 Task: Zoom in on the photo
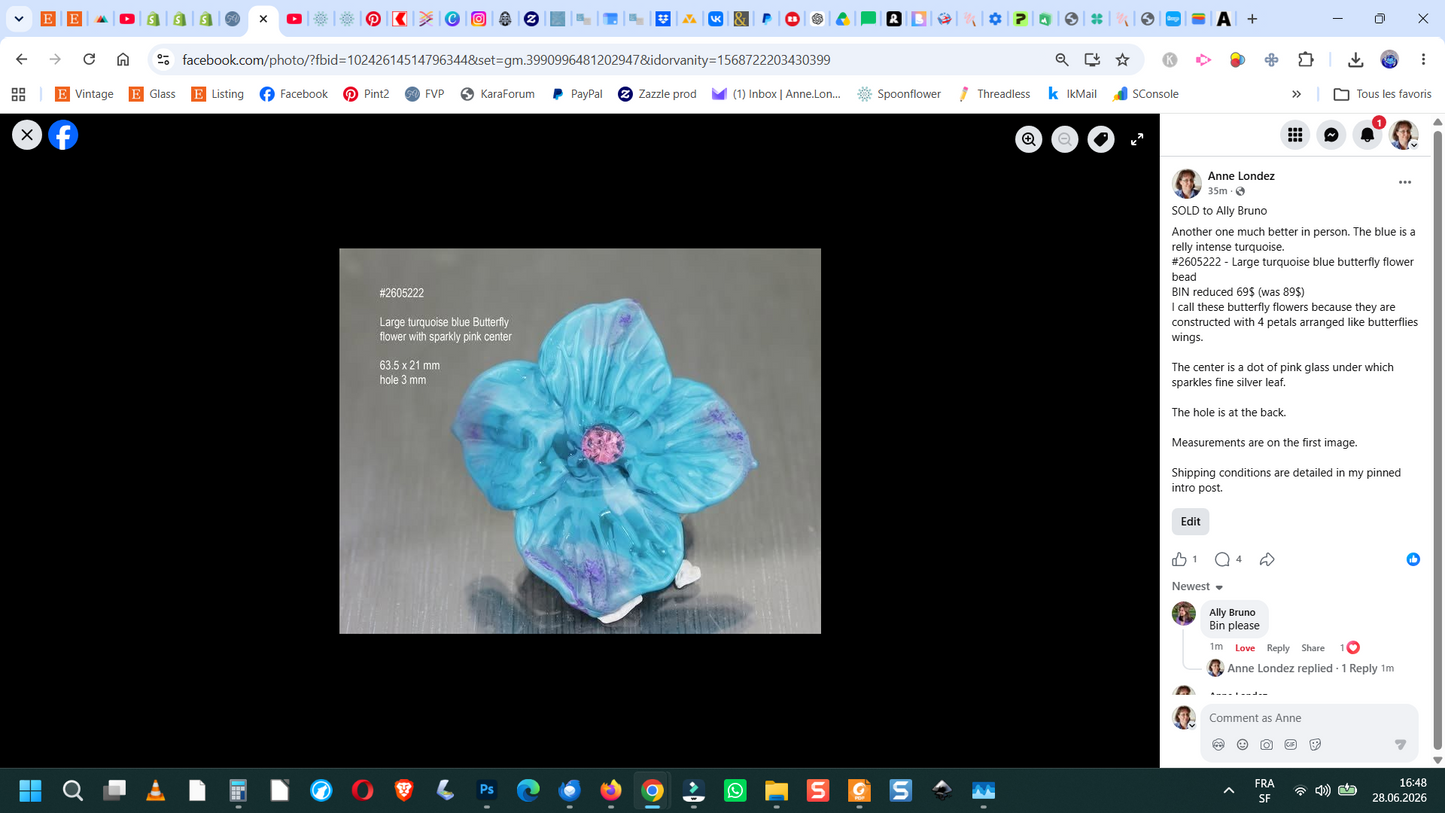[x=1029, y=140]
